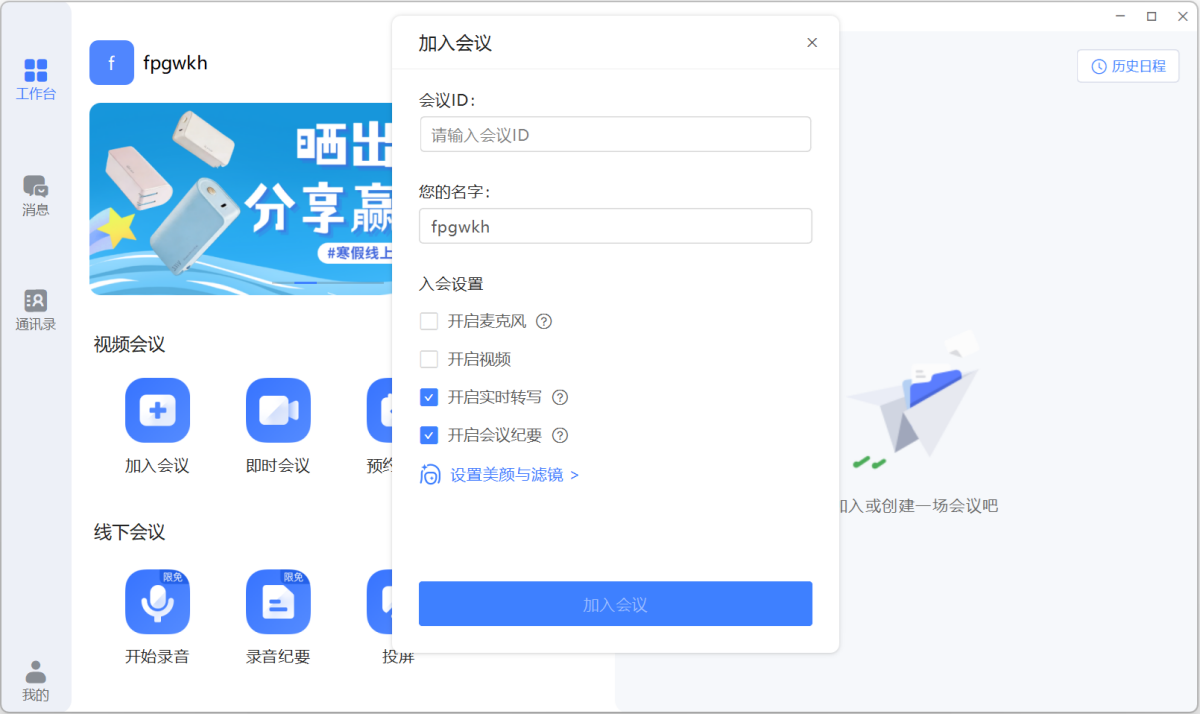Click the fpgwkh avatar icon
This screenshot has width=1200, height=714.
(111, 62)
